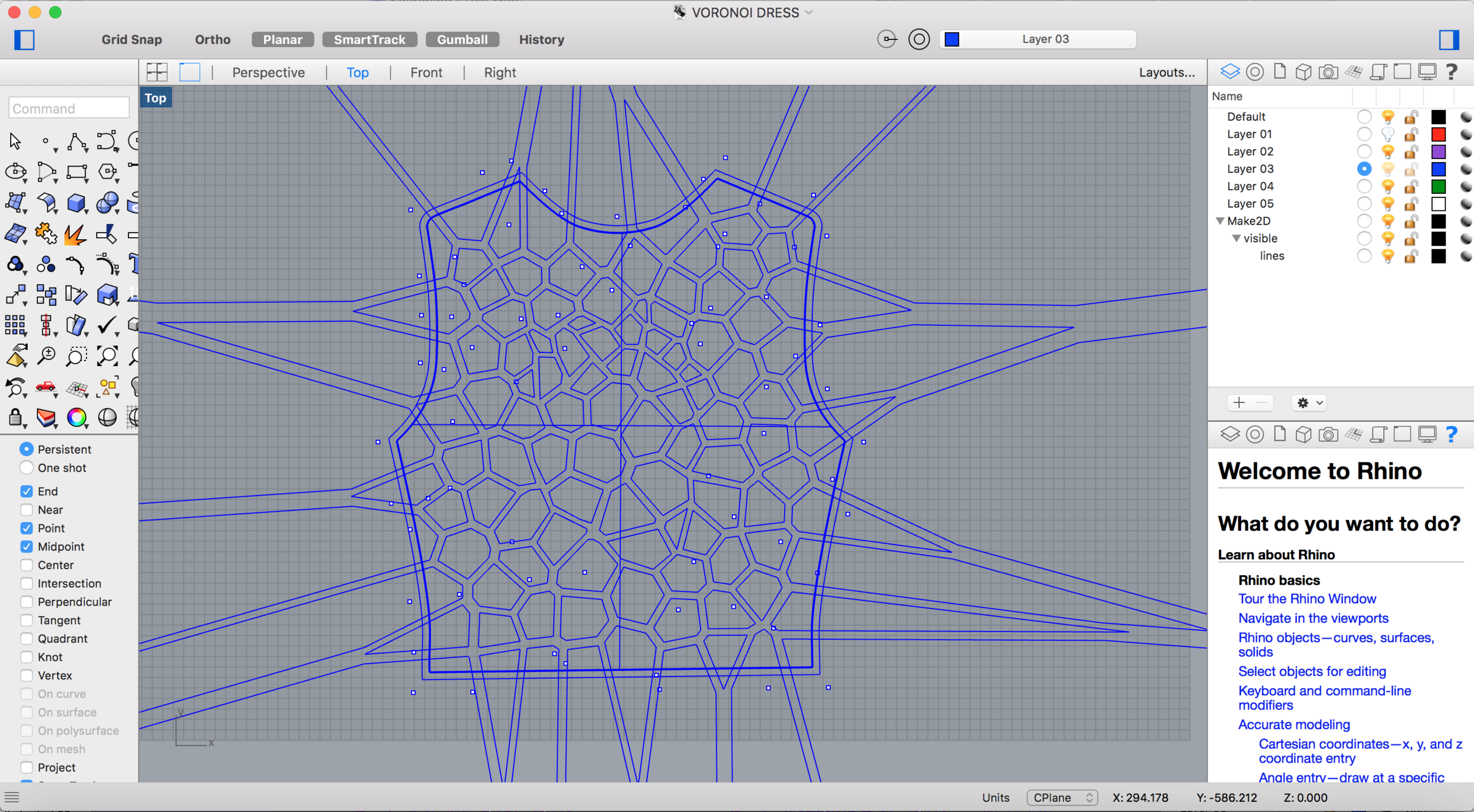1474x812 pixels.
Task: Click the Move objects tool
Action: (15, 295)
